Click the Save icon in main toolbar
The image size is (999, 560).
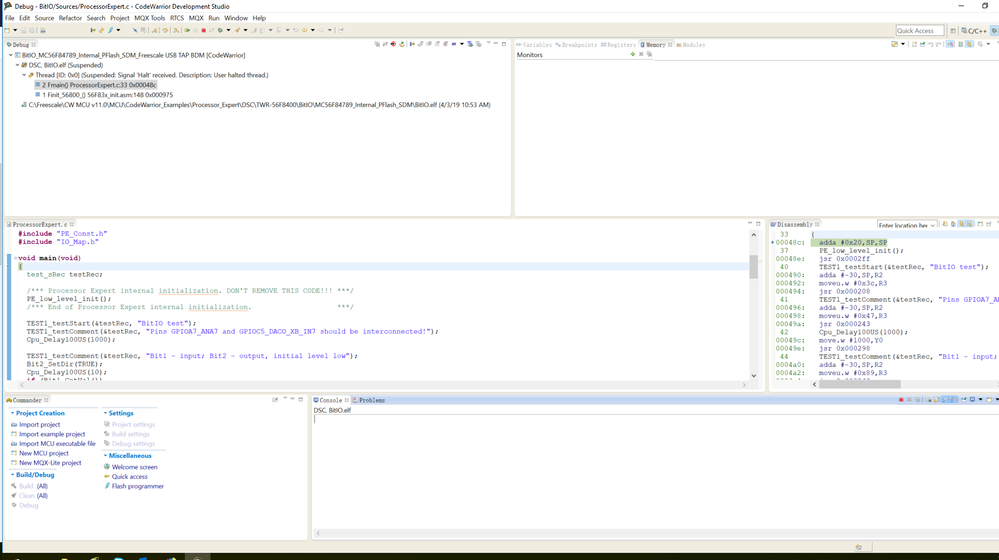(24, 30)
